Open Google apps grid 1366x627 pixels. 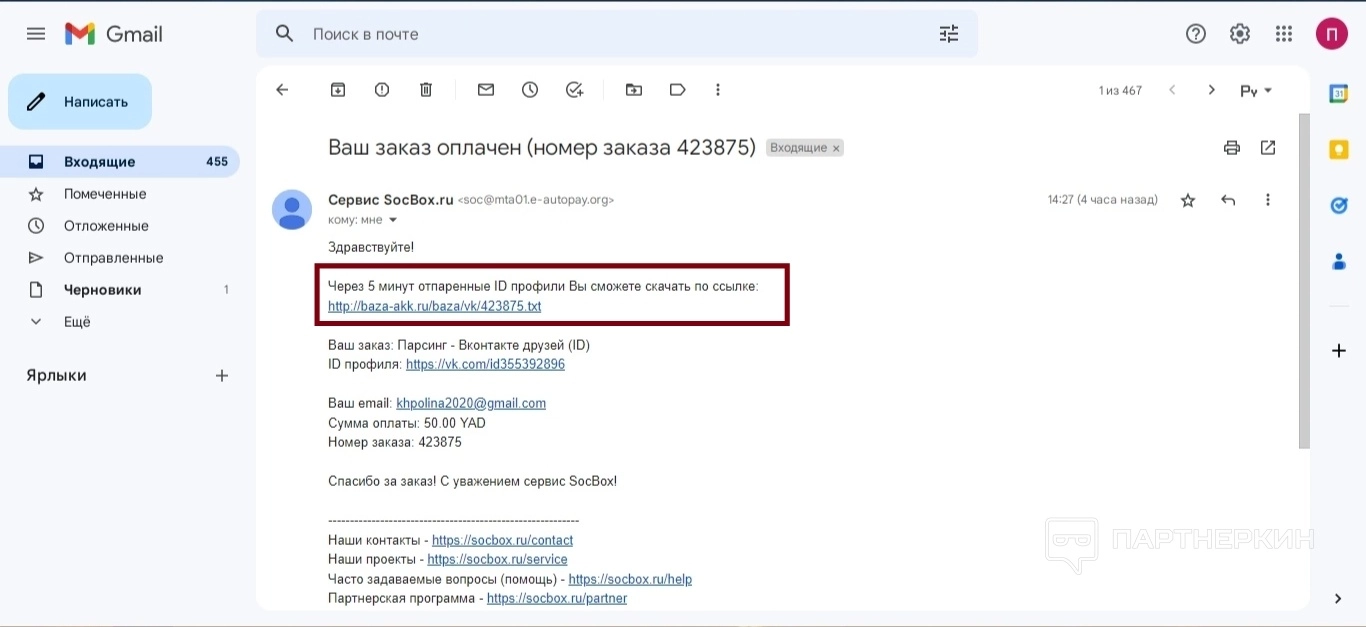pos(1284,34)
